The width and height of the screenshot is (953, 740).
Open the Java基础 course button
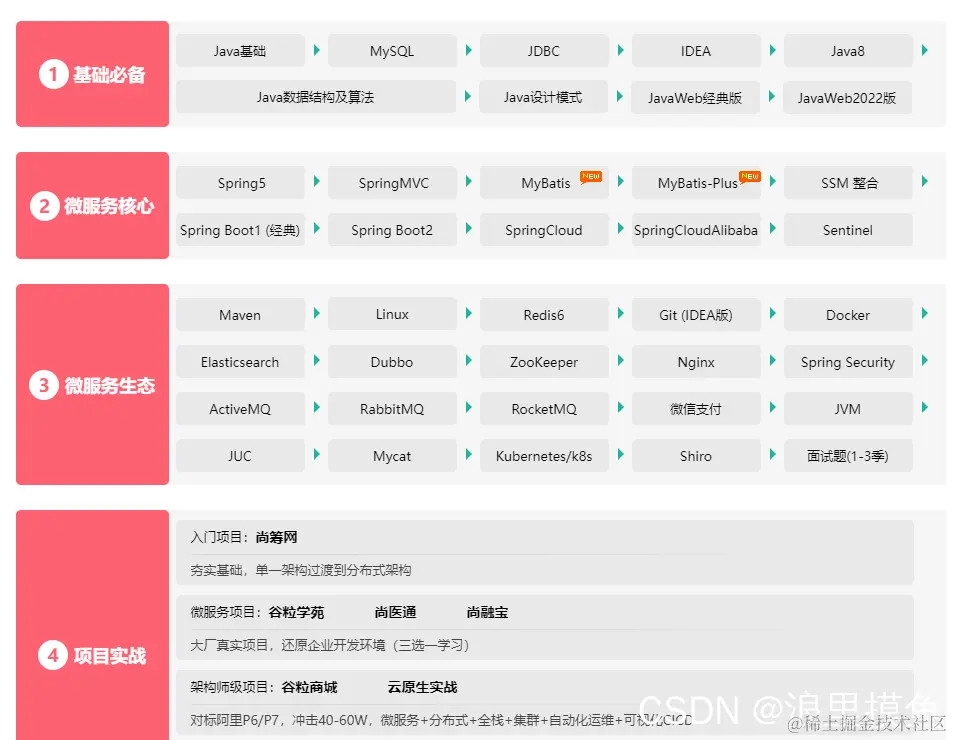[240, 51]
